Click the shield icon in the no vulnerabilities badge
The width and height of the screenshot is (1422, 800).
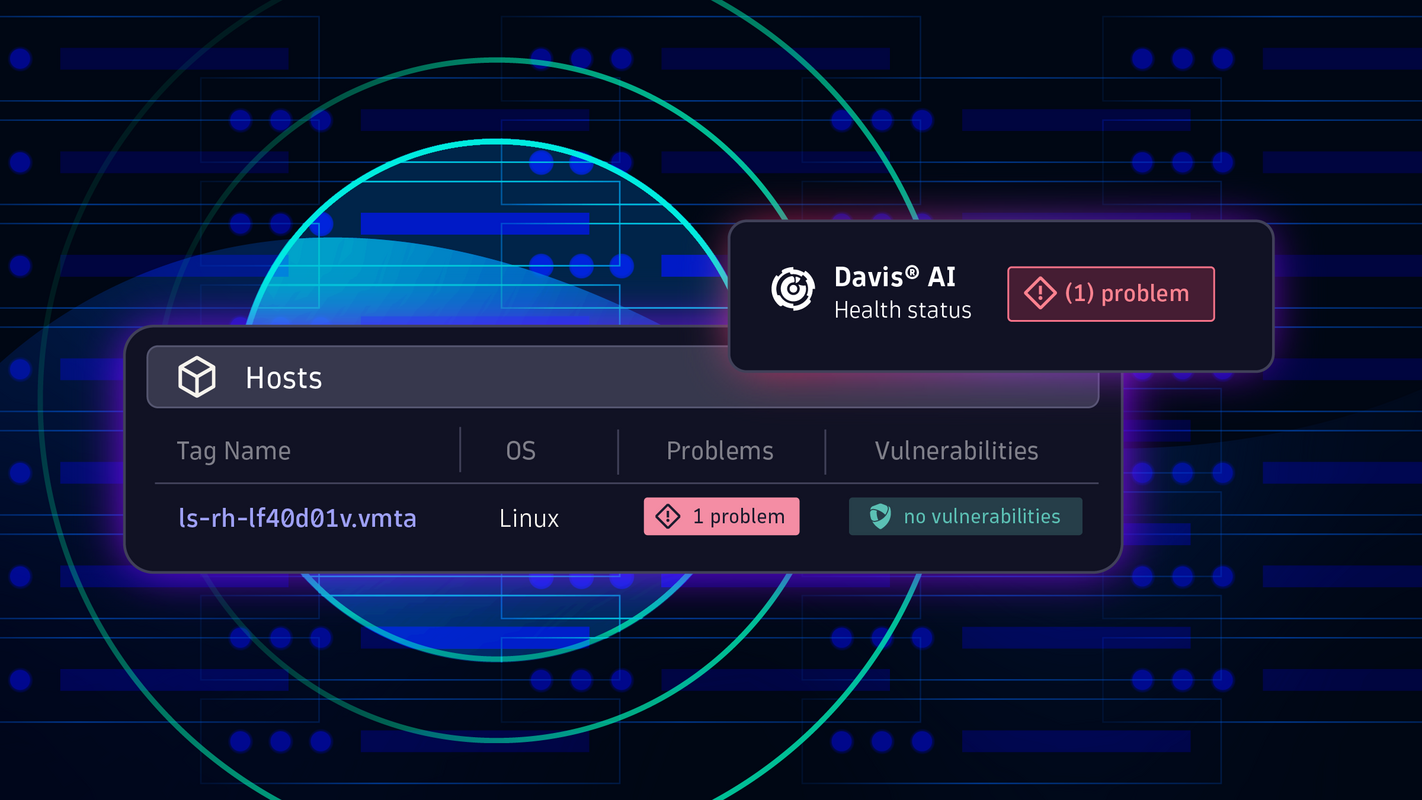[879, 516]
